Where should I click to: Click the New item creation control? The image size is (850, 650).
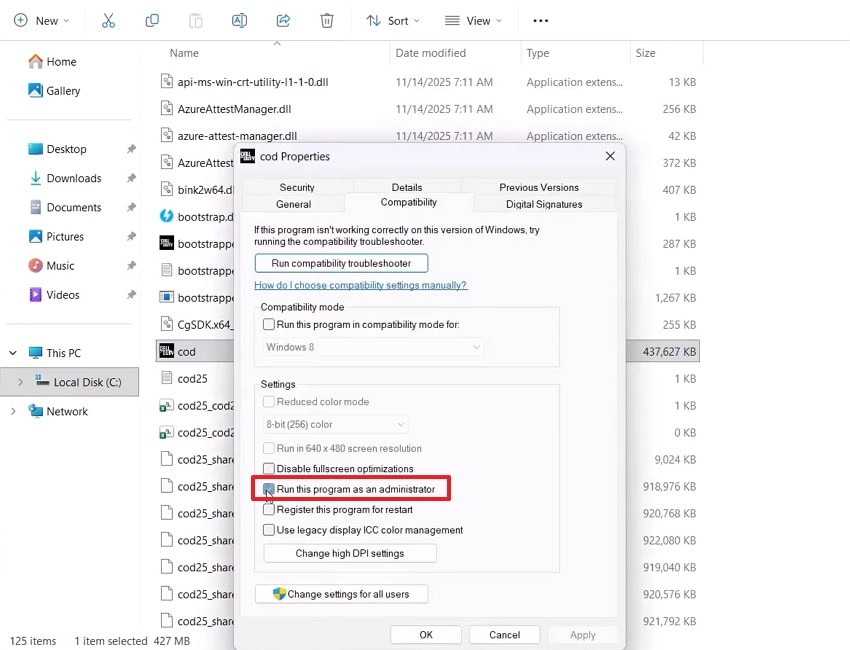pos(41,20)
